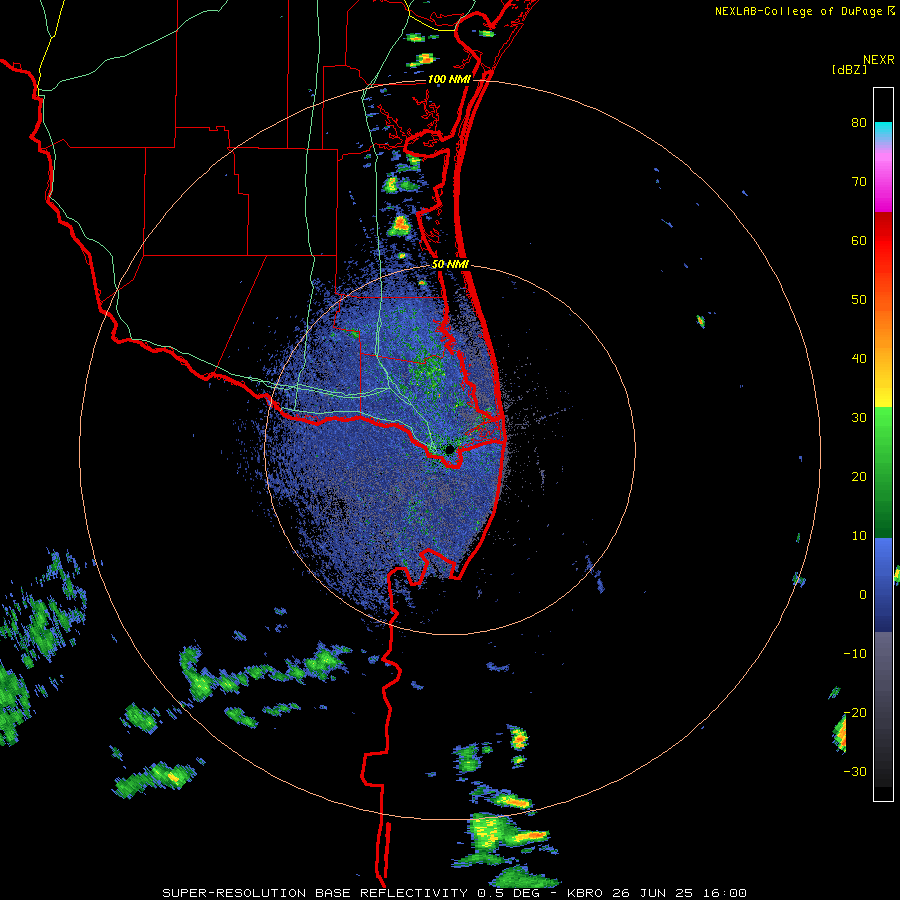Viewport: 900px width, 900px height.
Task: Click the 50 tick label on the dBZ scale
Action: pos(859,300)
